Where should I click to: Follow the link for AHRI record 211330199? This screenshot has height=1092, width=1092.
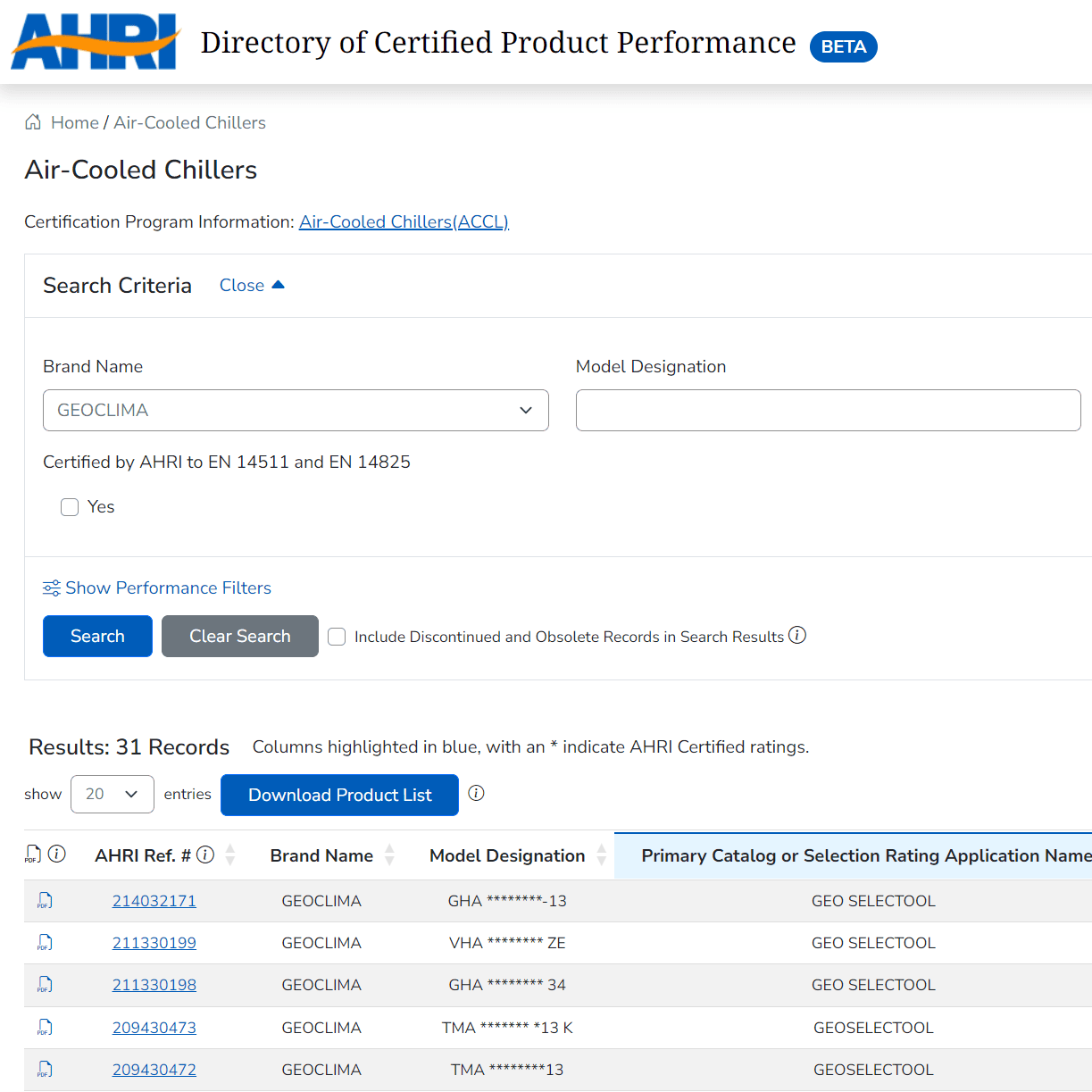(154, 943)
